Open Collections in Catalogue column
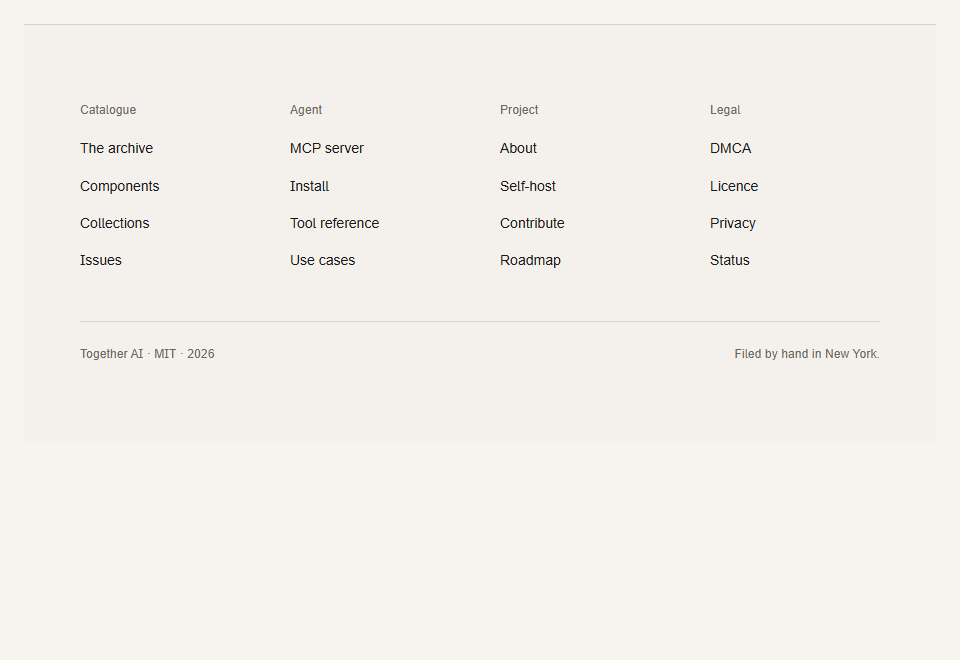 pyautogui.click(x=114, y=223)
